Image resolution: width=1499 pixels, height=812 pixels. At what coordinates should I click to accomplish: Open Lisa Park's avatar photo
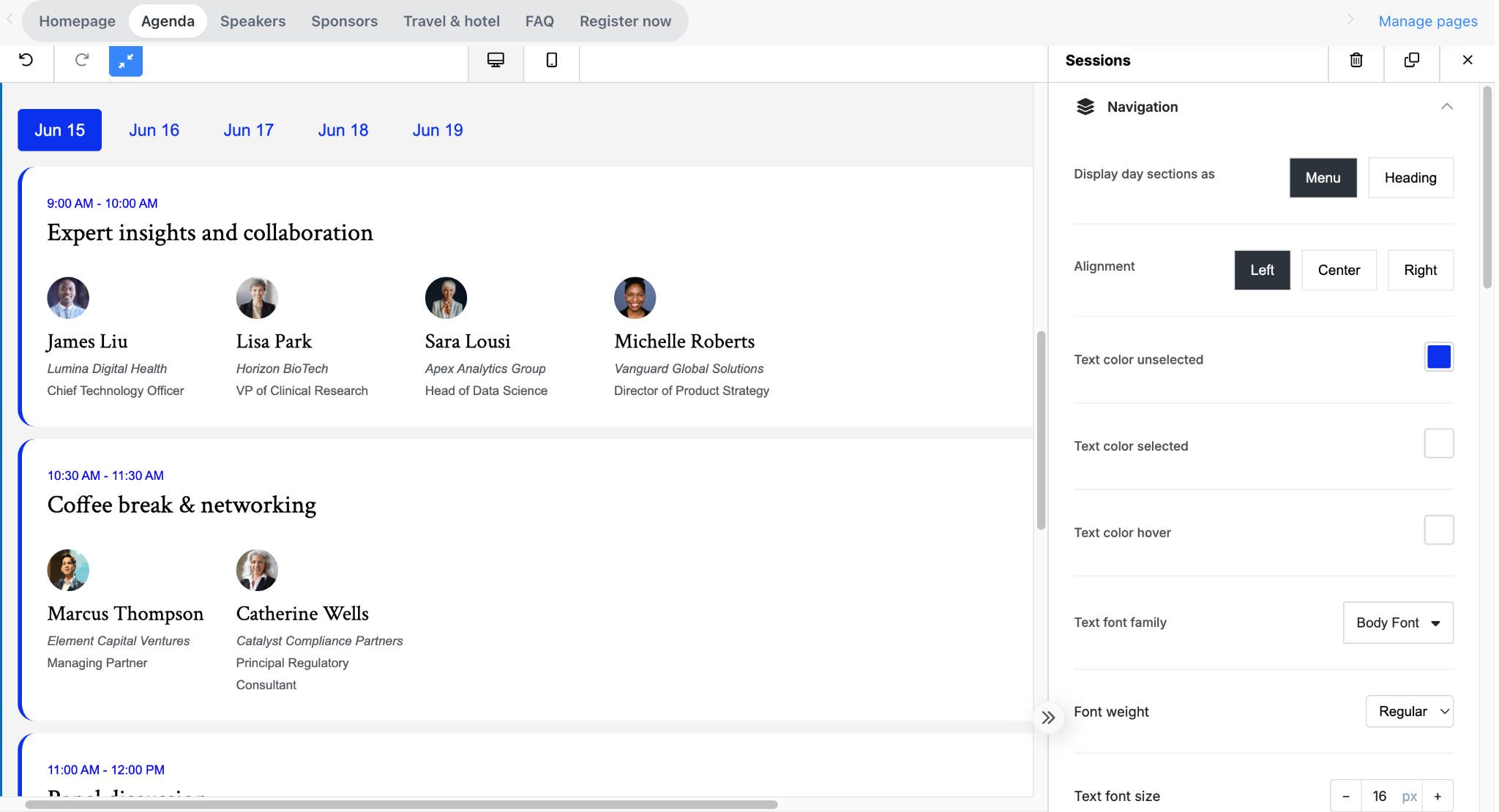257,298
